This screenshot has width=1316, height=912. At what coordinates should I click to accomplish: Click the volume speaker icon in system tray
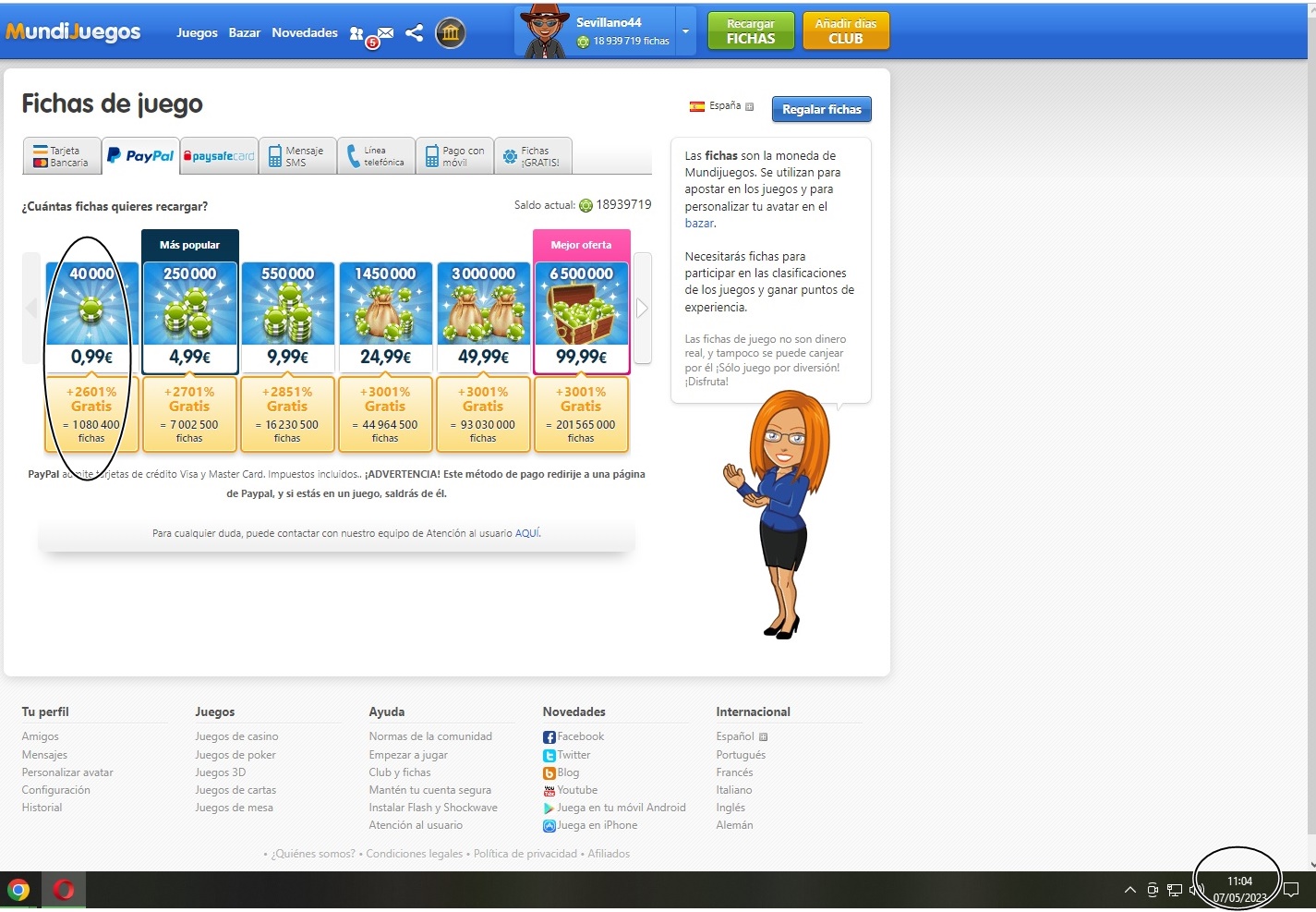(1195, 891)
